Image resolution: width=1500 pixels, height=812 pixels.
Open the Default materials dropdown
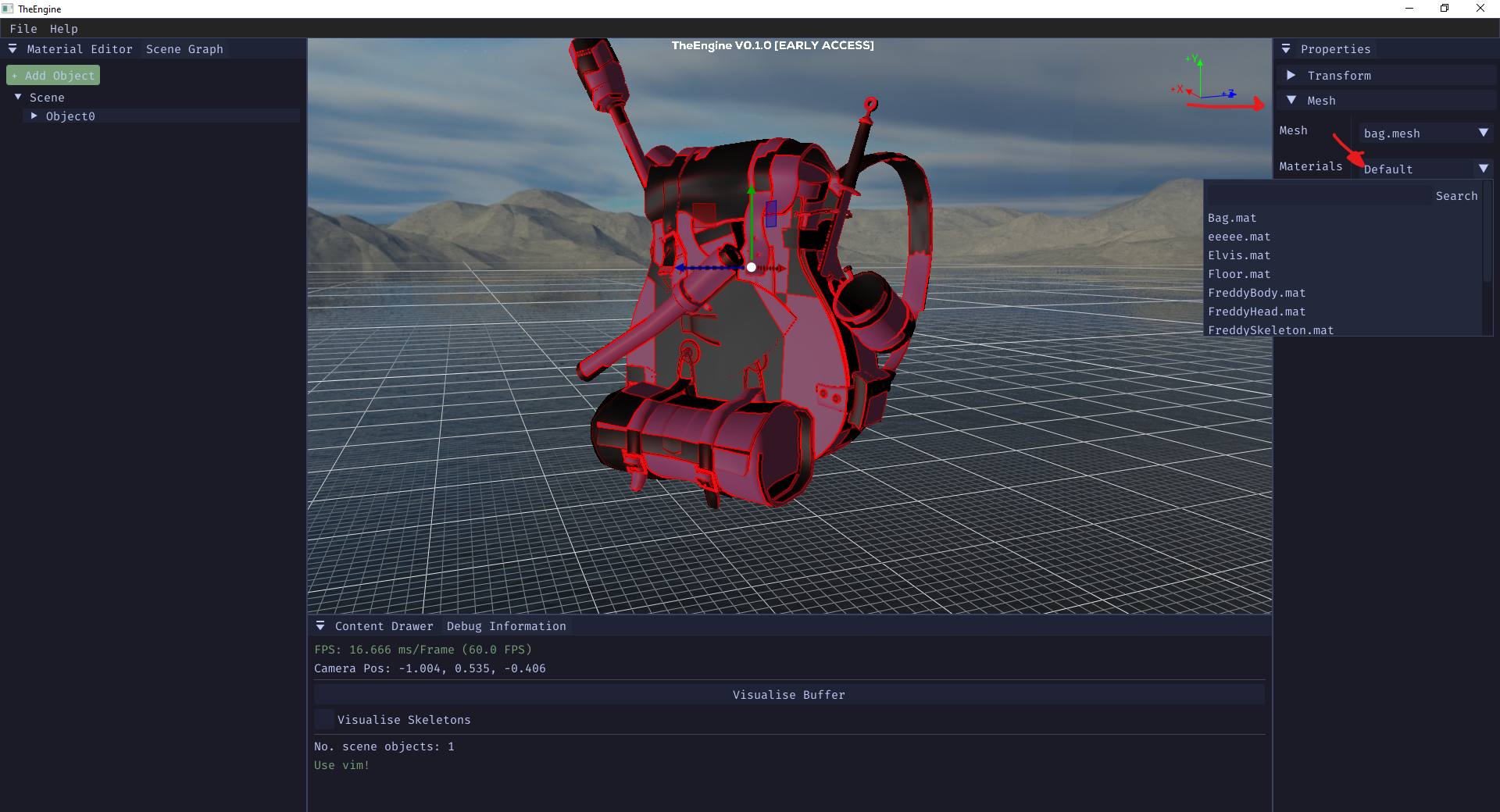pyautogui.click(x=1426, y=169)
